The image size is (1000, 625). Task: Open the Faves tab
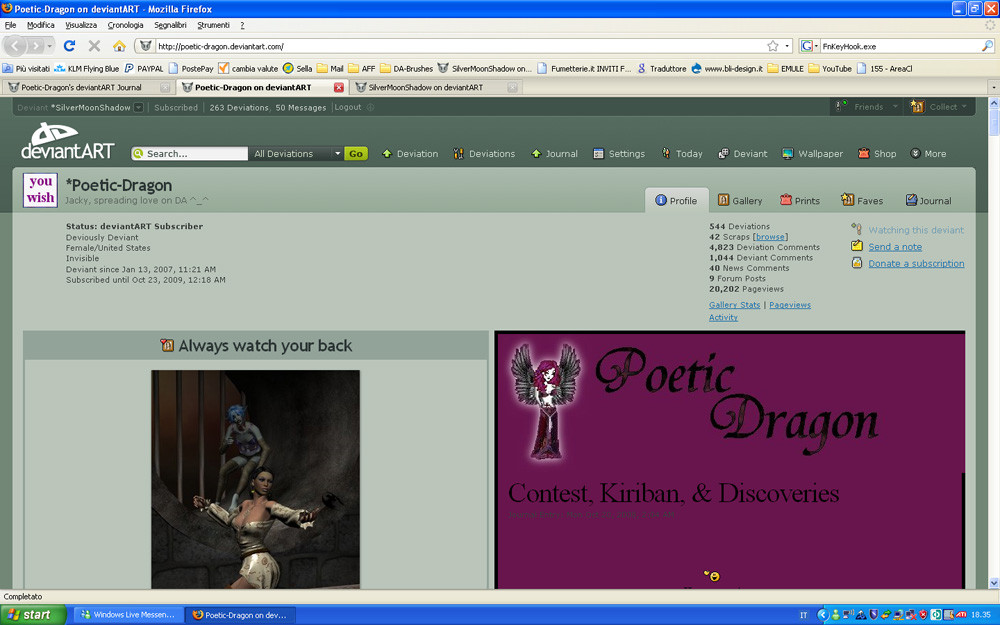[x=862, y=200]
